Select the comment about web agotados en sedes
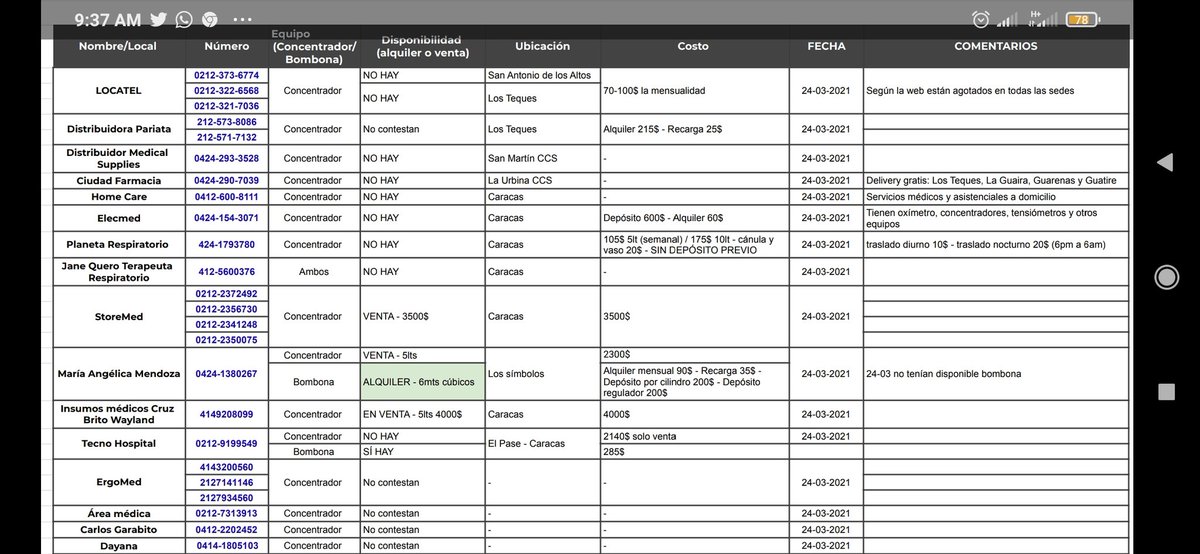The height and width of the screenshot is (554, 1200). 996,91
